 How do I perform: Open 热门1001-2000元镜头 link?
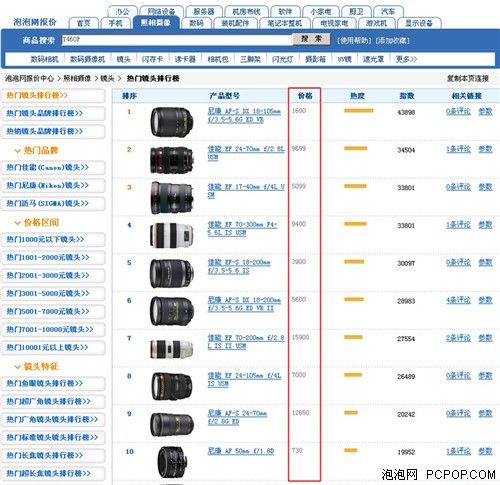click(53, 257)
